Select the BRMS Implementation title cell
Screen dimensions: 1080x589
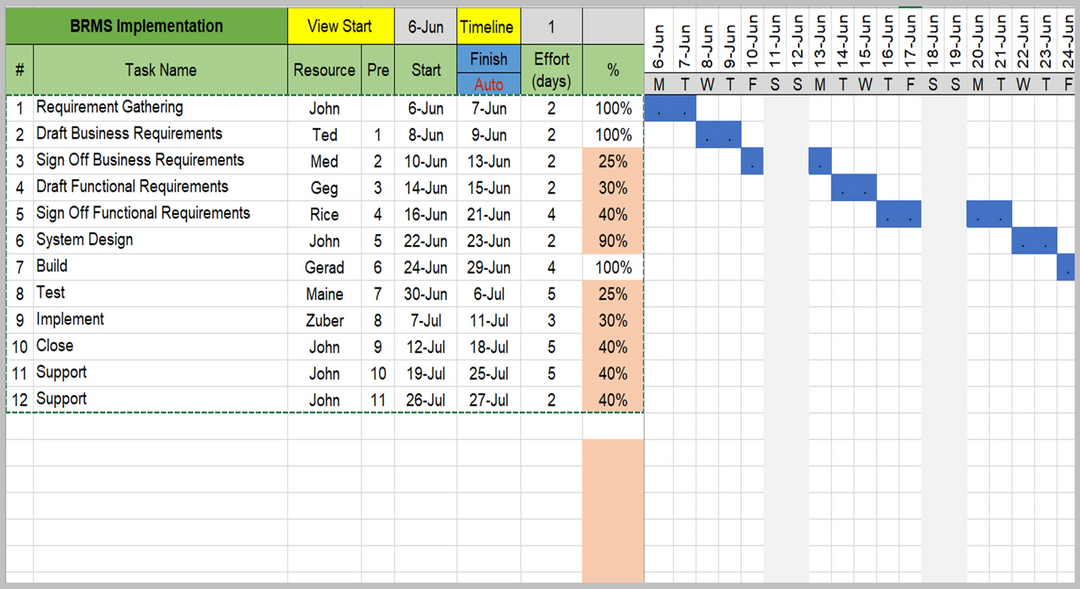147,27
